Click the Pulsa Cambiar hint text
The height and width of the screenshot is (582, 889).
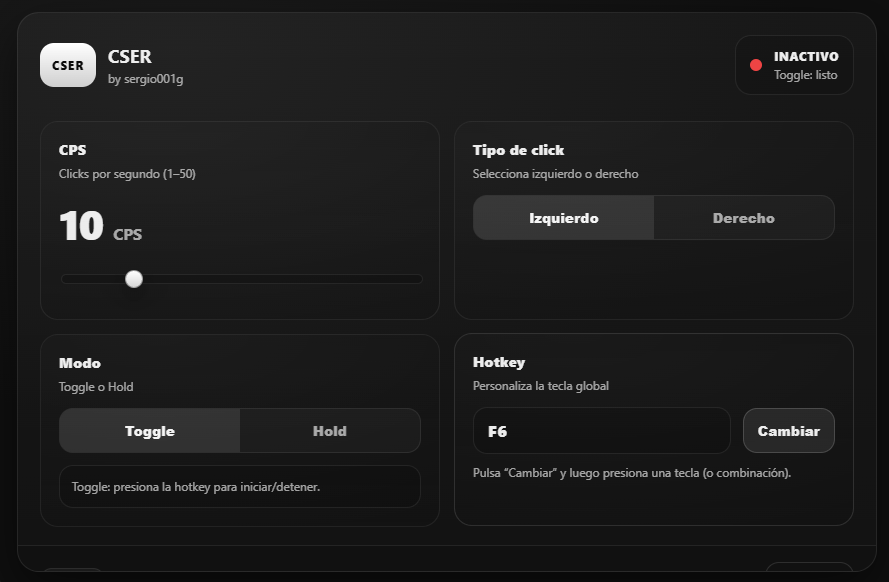(631, 472)
